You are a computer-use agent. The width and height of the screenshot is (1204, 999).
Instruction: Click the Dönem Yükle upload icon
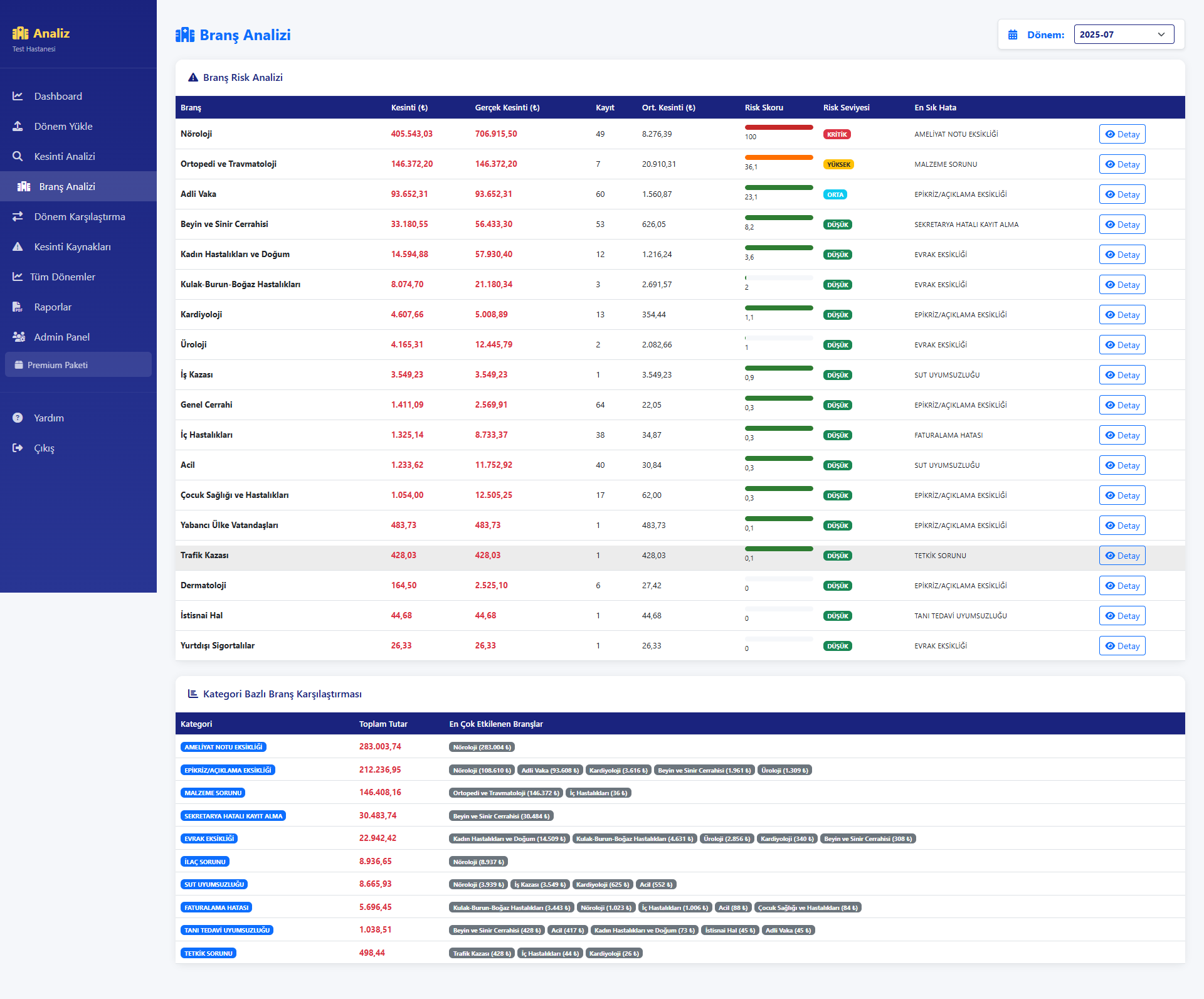pyautogui.click(x=18, y=126)
